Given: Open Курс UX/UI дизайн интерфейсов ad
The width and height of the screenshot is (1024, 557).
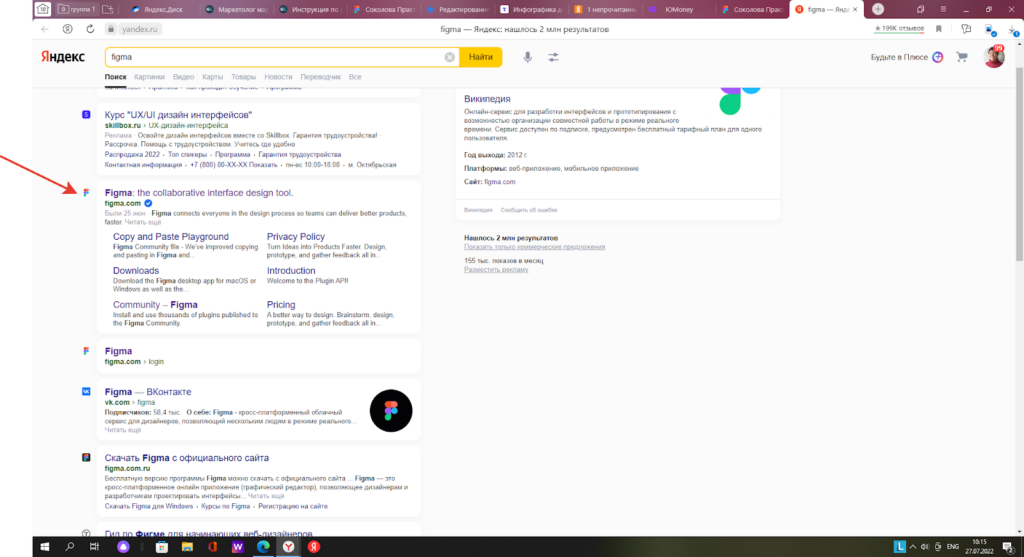Looking at the screenshot, I should point(178,115).
